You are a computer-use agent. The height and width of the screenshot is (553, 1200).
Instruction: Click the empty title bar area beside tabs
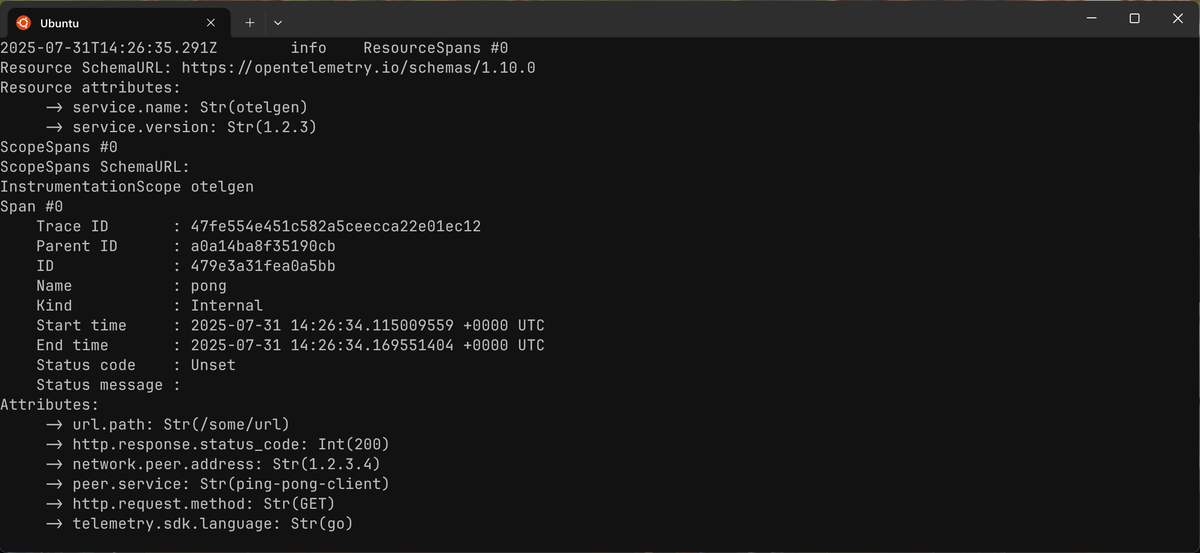pyautogui.click(x=670, y=19)
